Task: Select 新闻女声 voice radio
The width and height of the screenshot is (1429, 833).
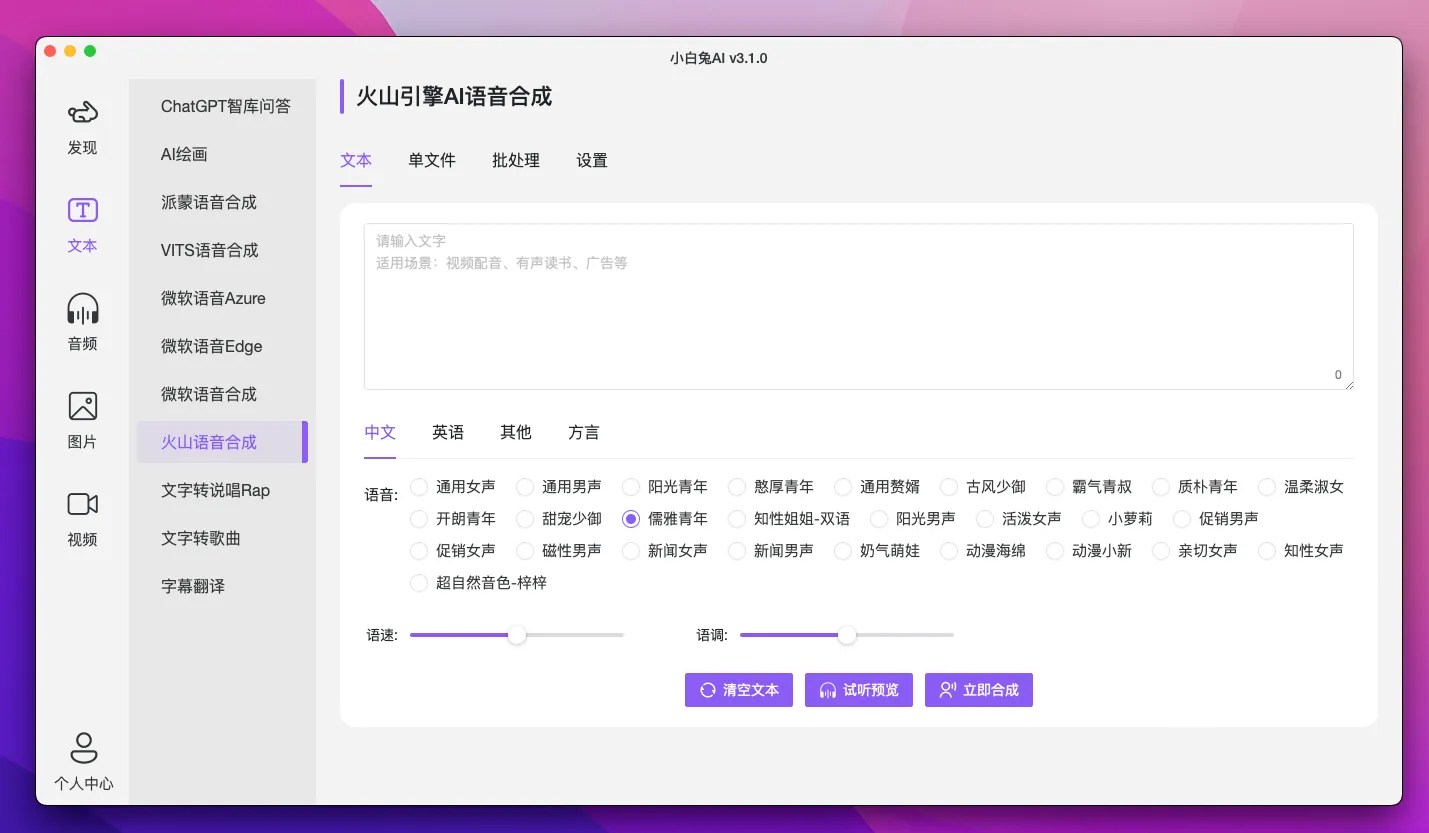Action: coord(631,551)
